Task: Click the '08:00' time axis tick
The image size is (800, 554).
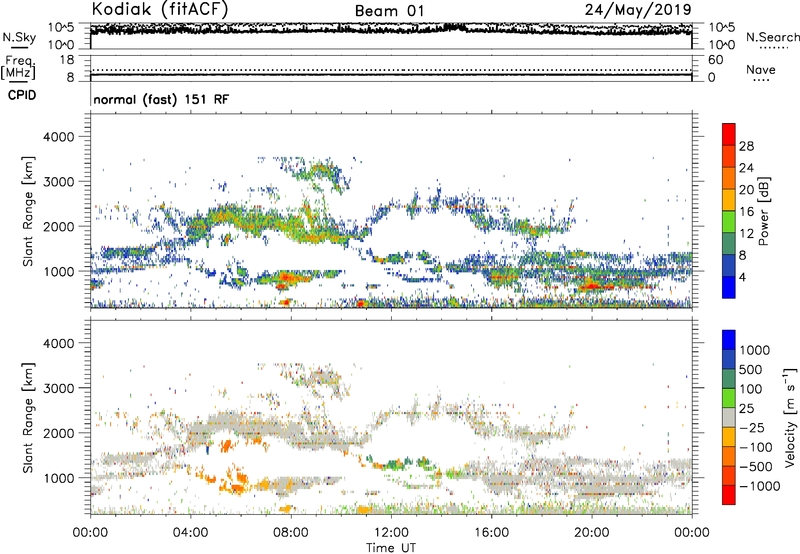Action: 291,533
